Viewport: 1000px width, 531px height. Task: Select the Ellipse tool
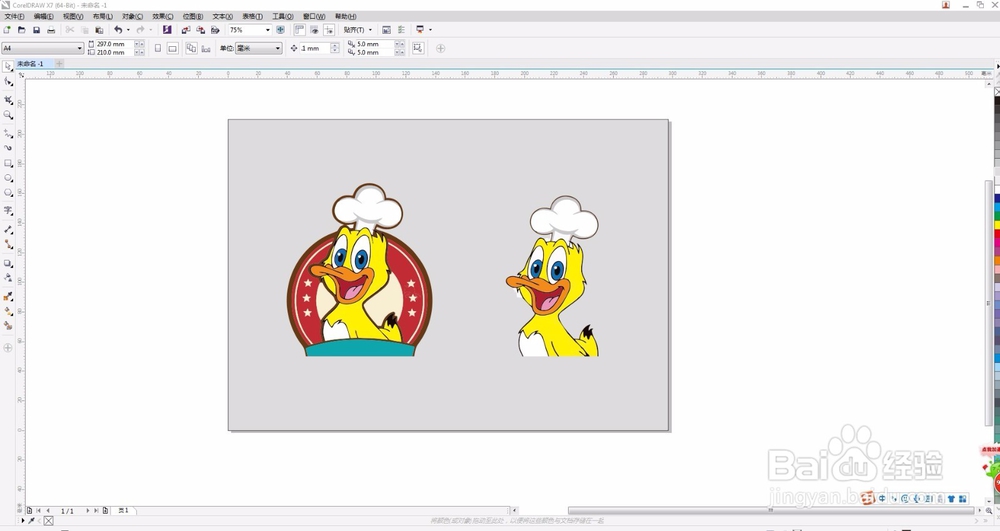[8, 178]
